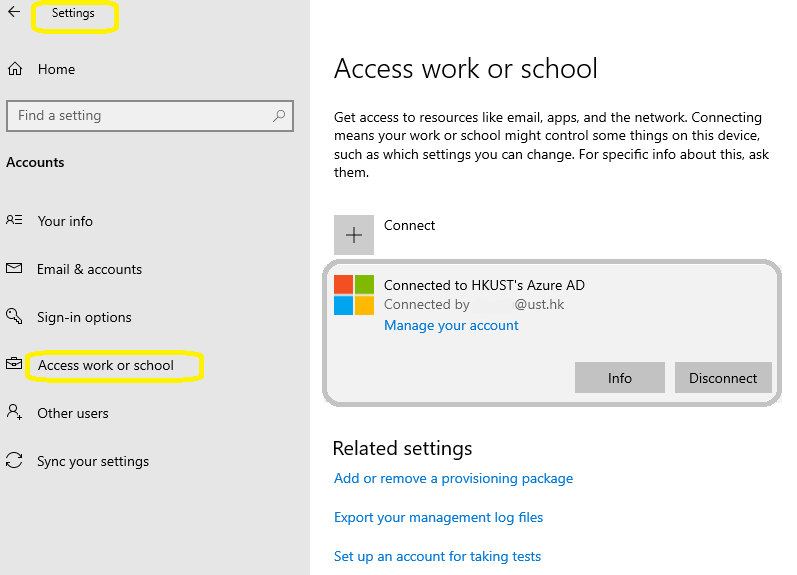The image size is (797, 575).
Task: Open Add or remove a provisioning package
Action: (453, 478)
